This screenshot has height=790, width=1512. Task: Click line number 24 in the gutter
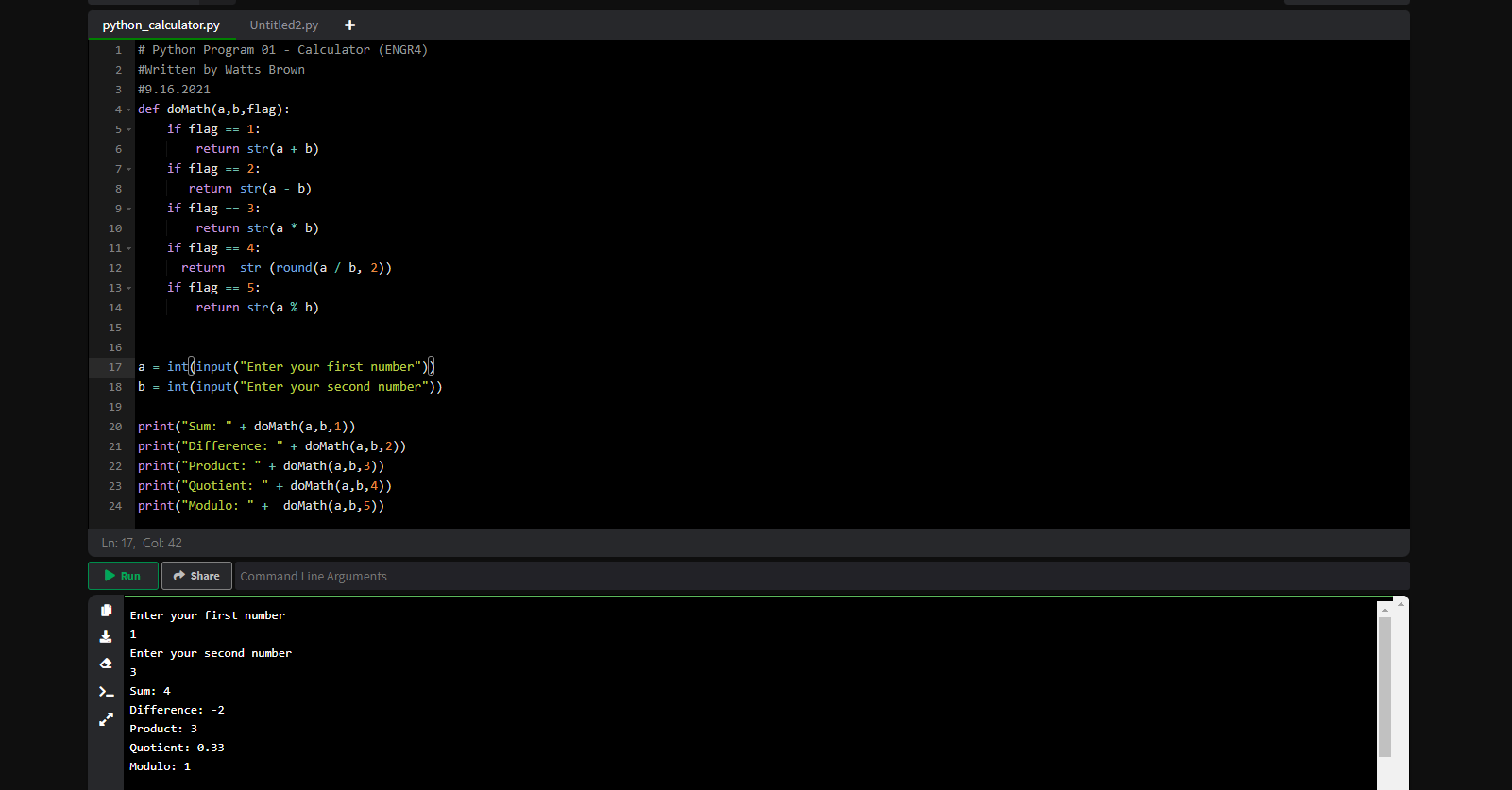pyautogui.click(x=115, y=506)
